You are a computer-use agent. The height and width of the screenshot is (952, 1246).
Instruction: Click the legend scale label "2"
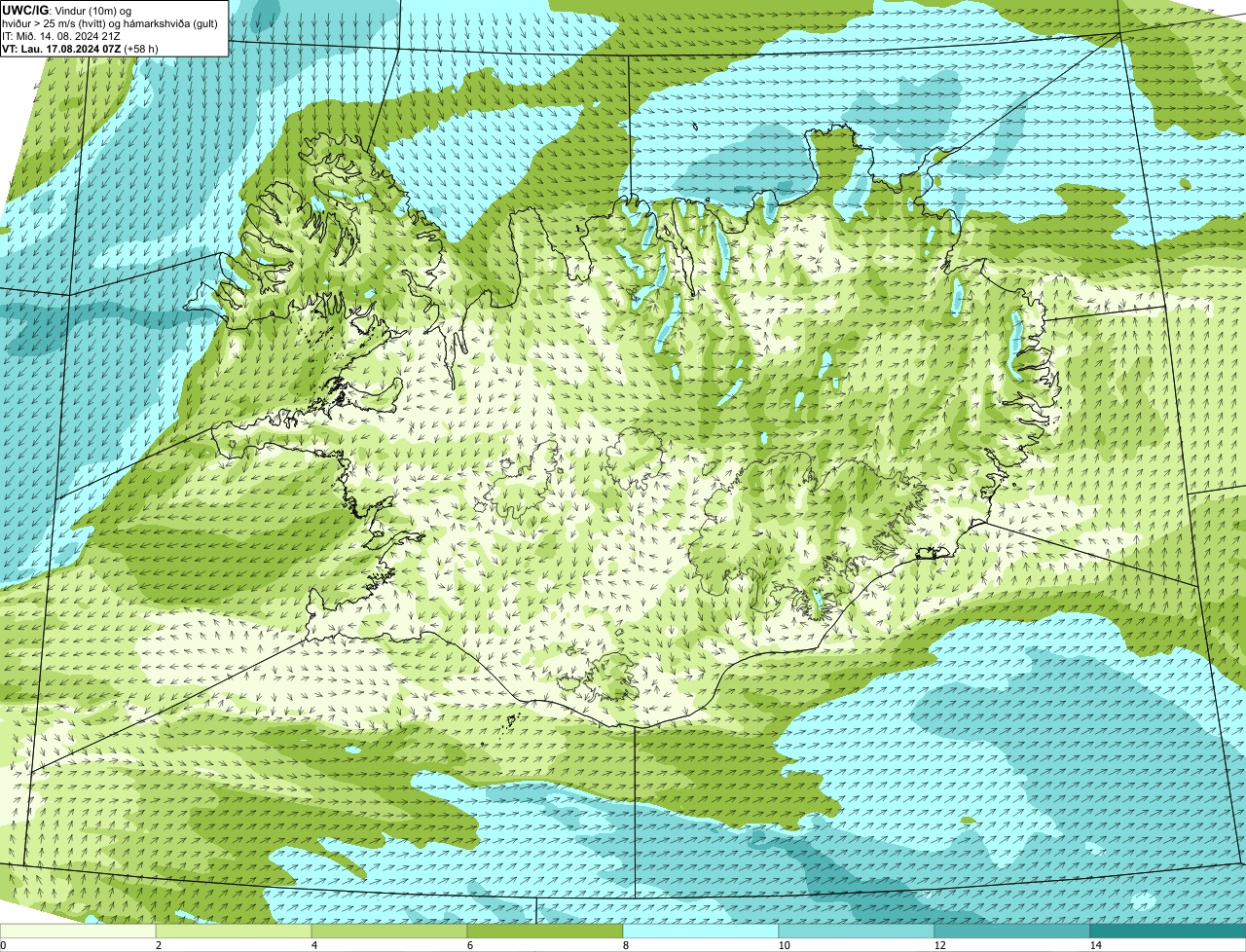click(x=158, y=945)
